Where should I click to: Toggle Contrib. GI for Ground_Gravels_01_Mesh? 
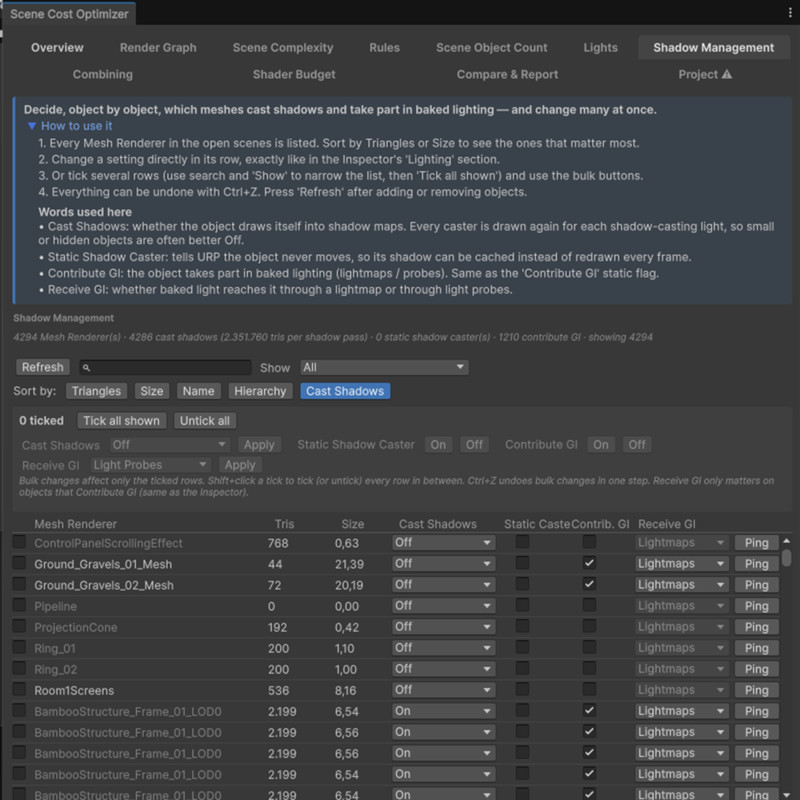tap(589, 563)
